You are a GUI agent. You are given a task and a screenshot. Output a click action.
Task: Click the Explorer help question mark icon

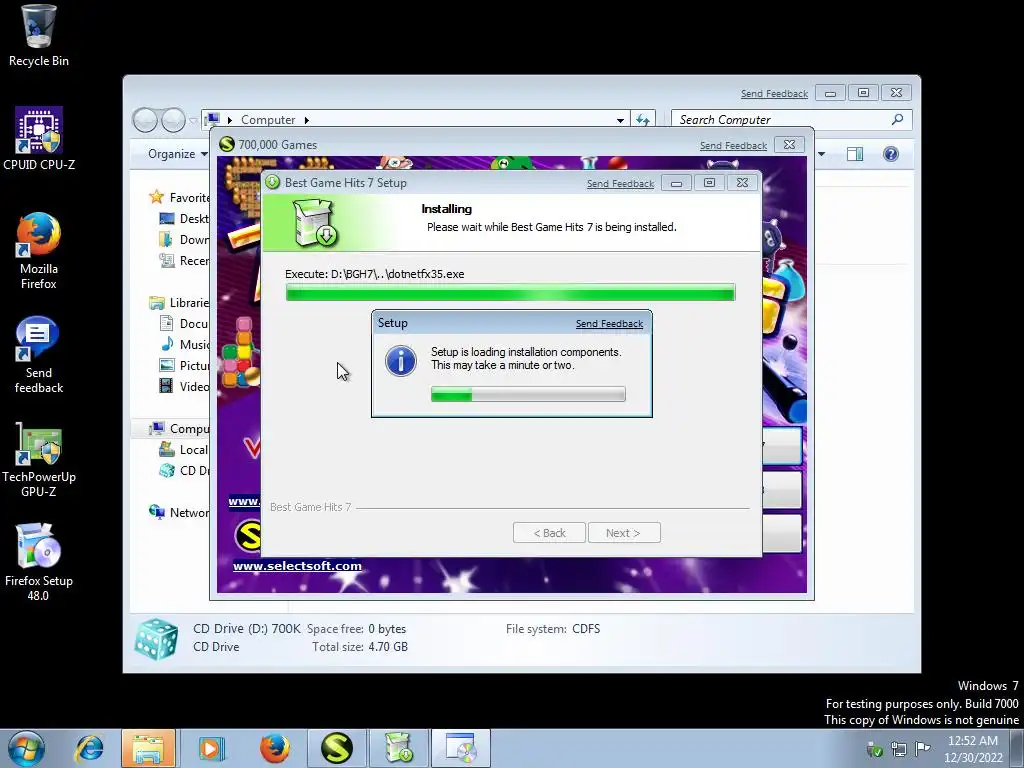pyautogui.click(x=891, y=154)
